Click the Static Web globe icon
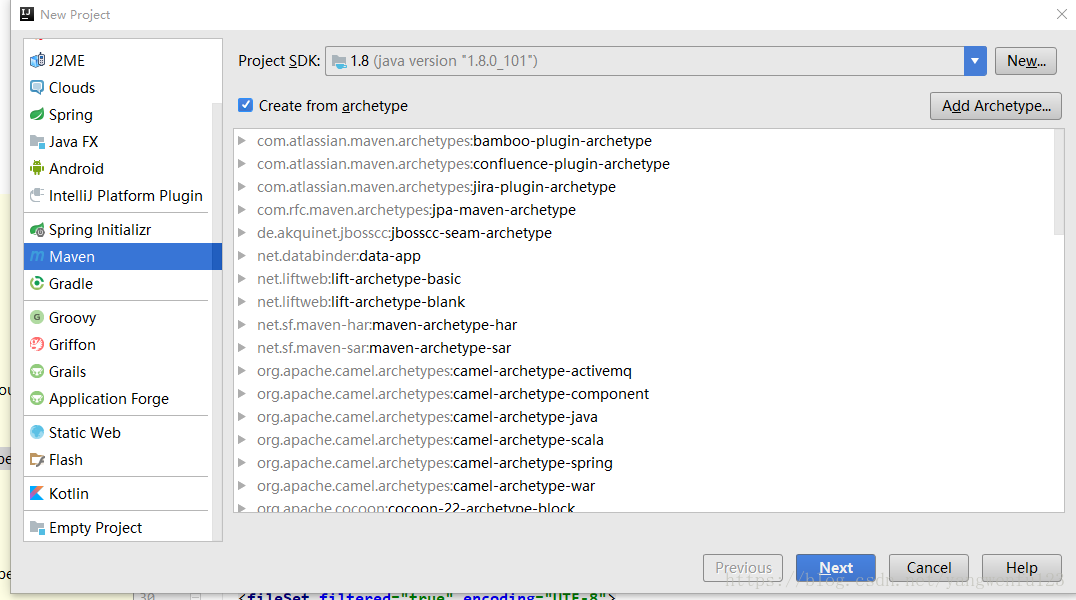Screen dimensions: 1076x600 tap(37, 432)
